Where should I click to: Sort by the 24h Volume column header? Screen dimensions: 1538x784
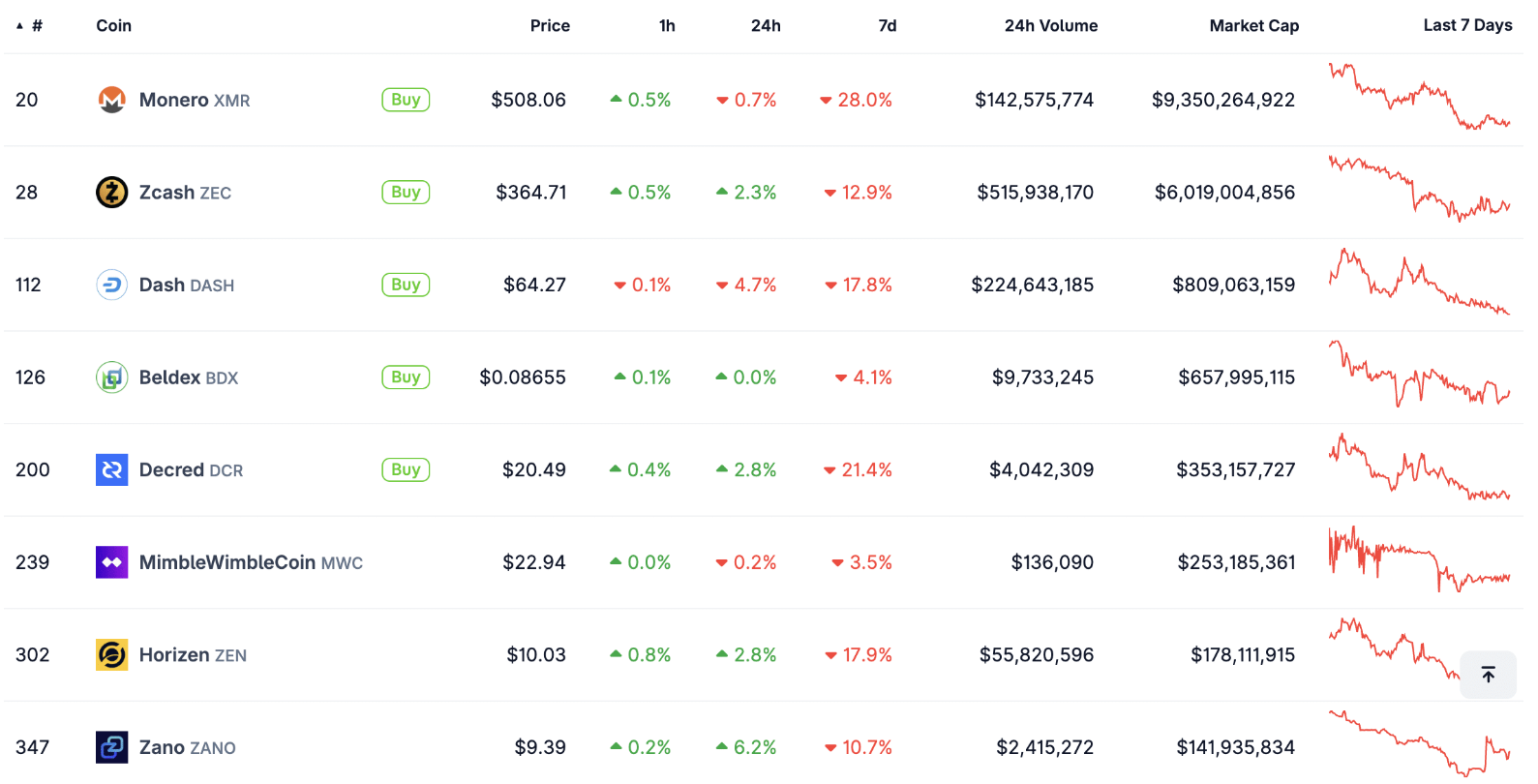point(1050,26)
